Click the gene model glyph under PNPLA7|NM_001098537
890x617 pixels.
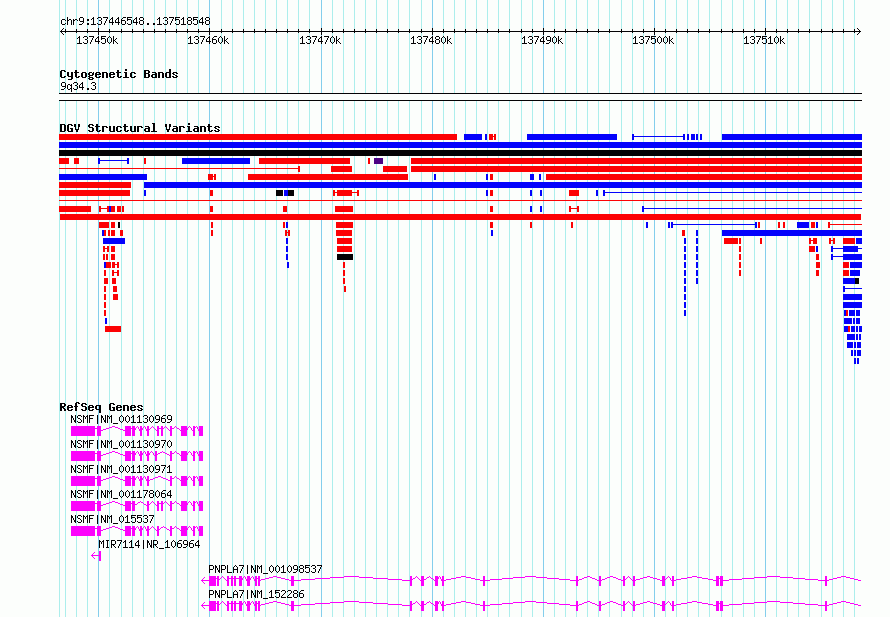point(531,581)
